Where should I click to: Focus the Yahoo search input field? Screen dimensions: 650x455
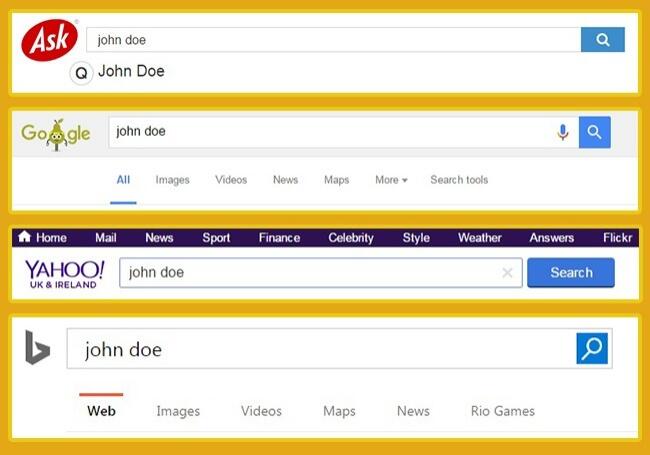pos(320,273)
